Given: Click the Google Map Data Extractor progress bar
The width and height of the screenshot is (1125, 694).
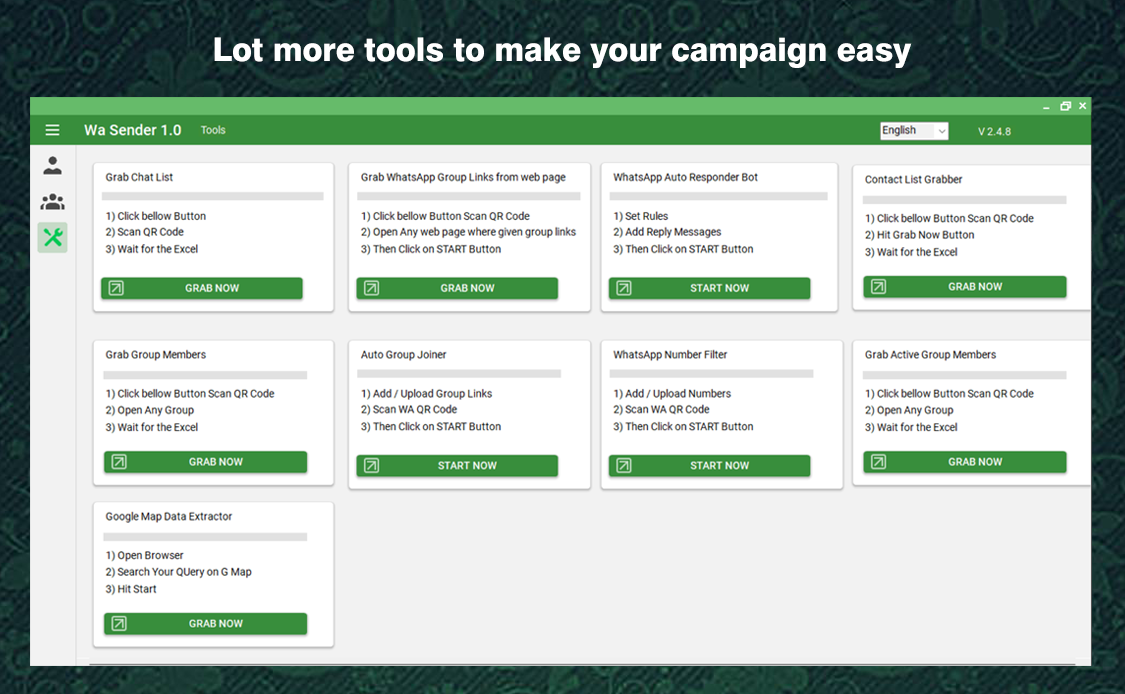Looking at the screenshot, I should point(205,537).
